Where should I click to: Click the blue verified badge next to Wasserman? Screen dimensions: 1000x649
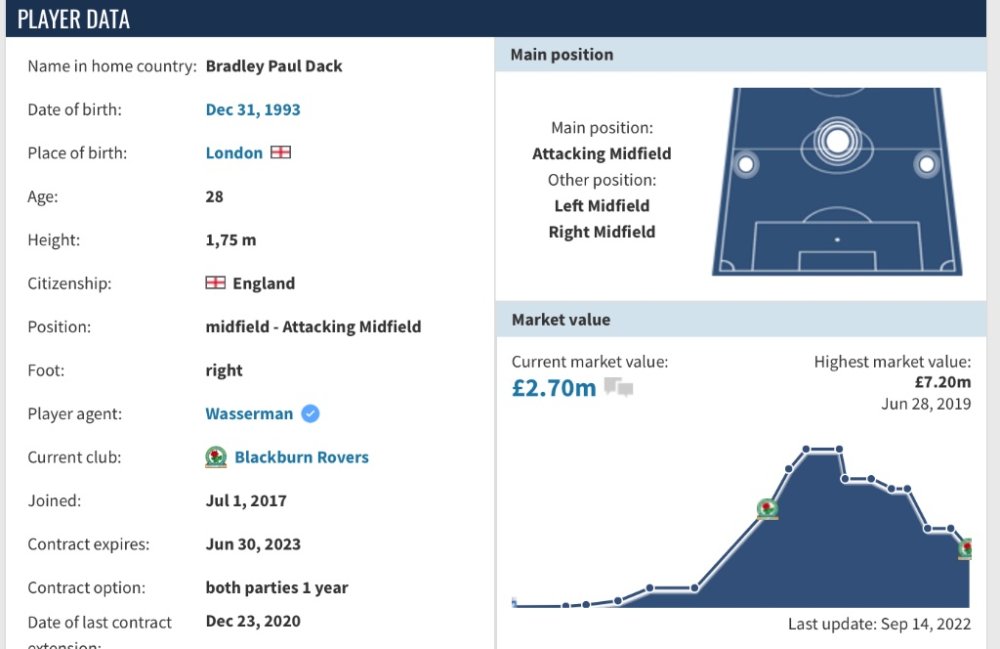tap(311, 413)
